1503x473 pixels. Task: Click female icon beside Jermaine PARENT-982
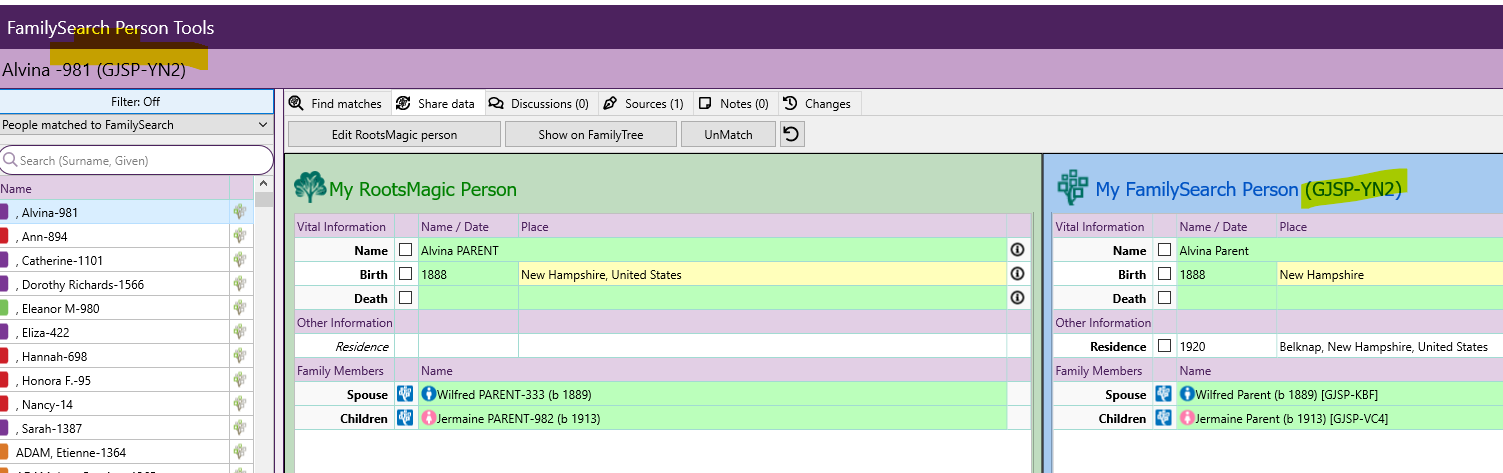(429, 418)
